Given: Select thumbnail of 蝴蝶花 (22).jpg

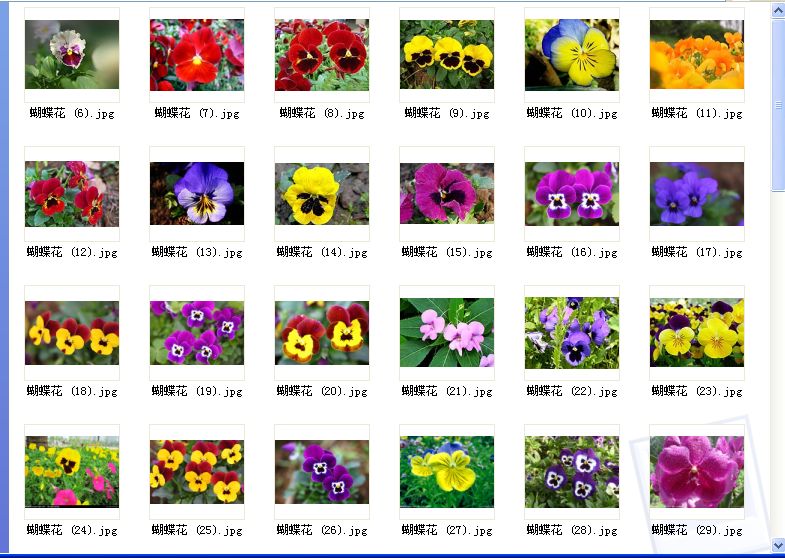Looking at the screenshot, I should click(572, 333).
